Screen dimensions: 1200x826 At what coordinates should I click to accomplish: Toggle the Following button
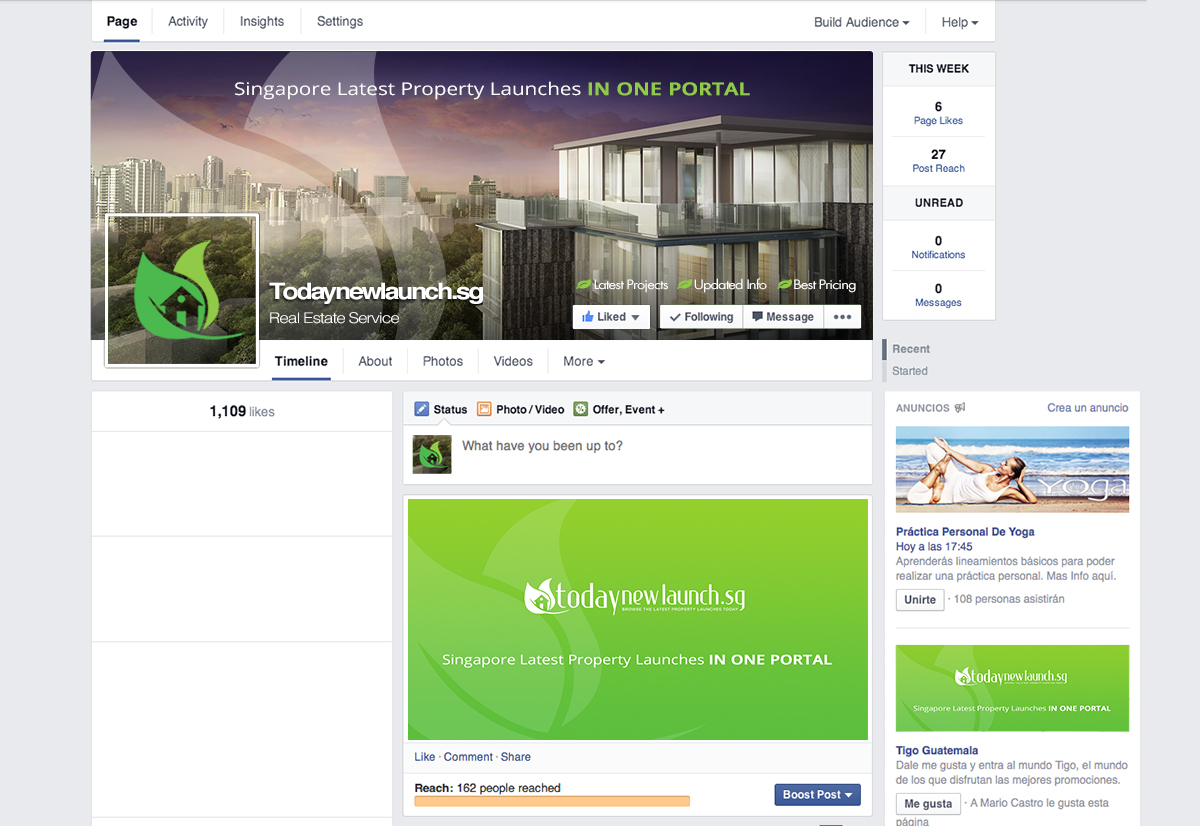tap(701, 317)
